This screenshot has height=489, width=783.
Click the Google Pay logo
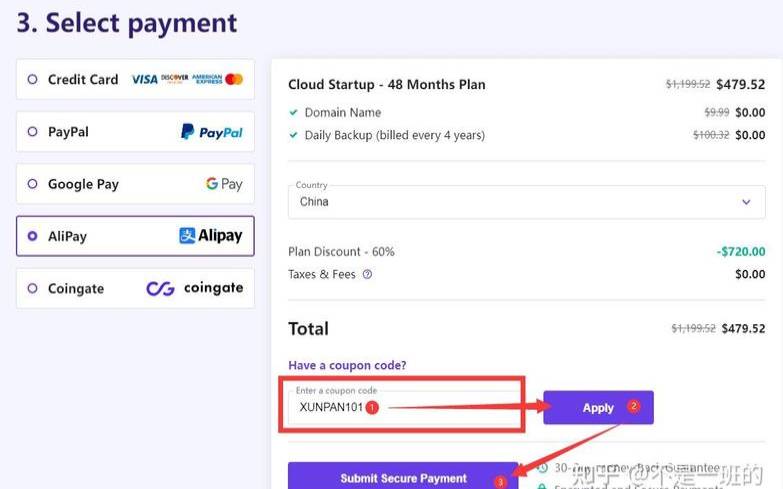224,184
